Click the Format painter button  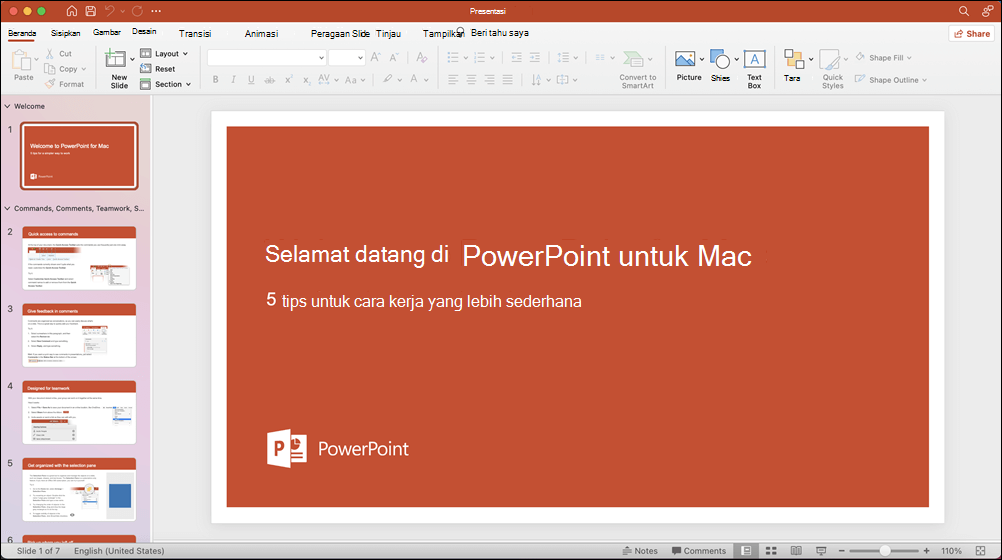65,84
